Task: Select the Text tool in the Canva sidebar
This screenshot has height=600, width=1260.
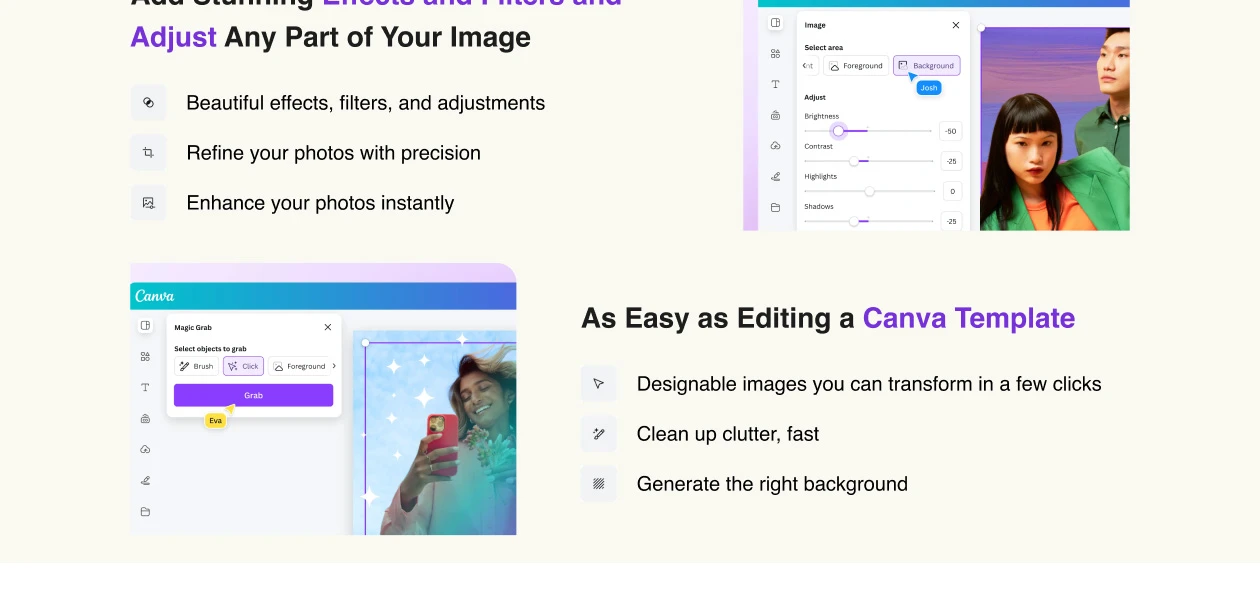Action: pyautogui.click(x=145, y=387)
